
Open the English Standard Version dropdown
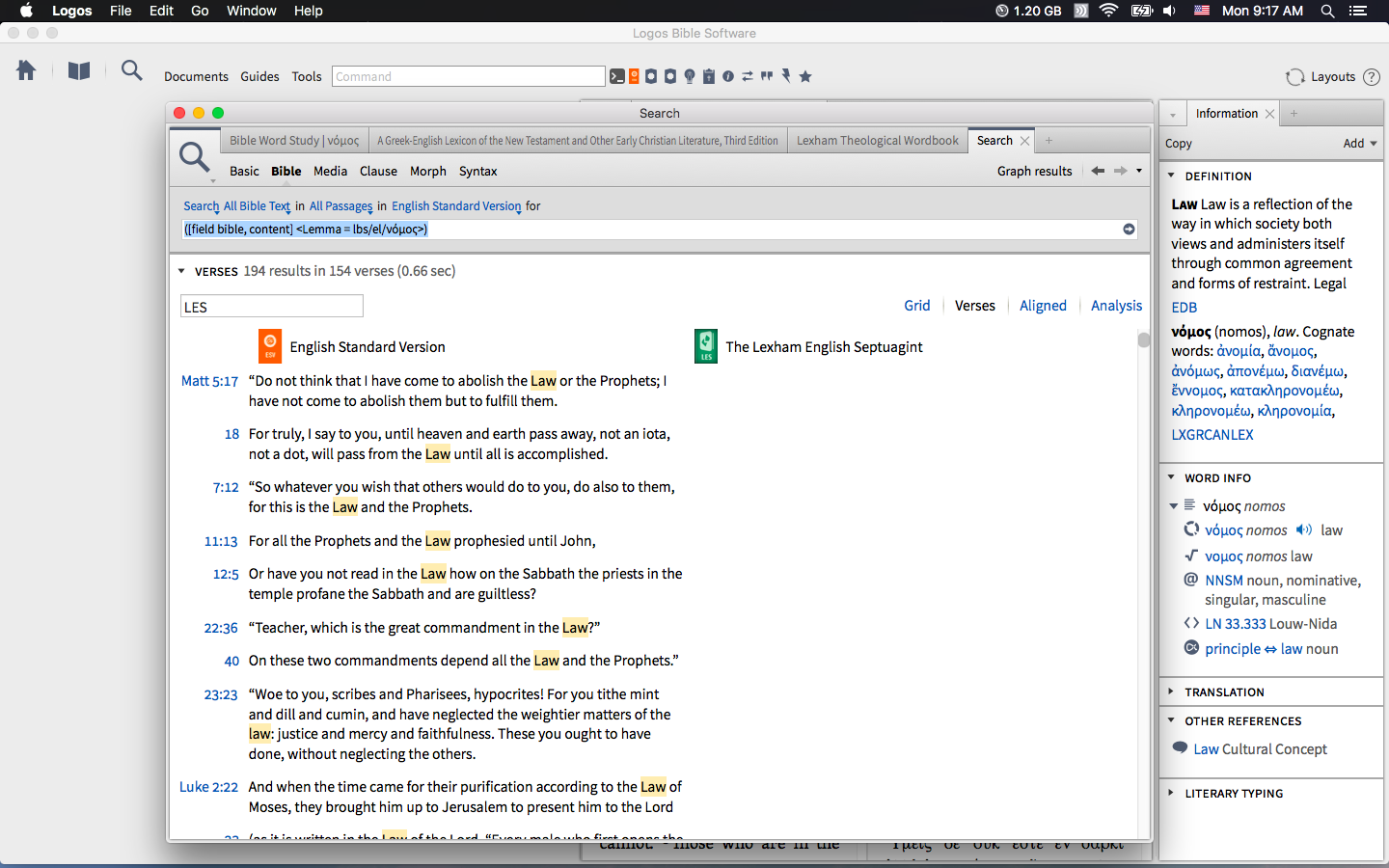point(456,206)
